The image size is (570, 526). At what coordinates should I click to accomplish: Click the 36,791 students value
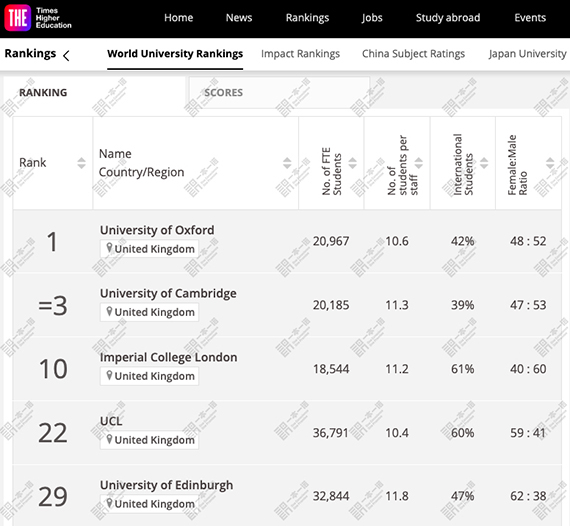330,433
